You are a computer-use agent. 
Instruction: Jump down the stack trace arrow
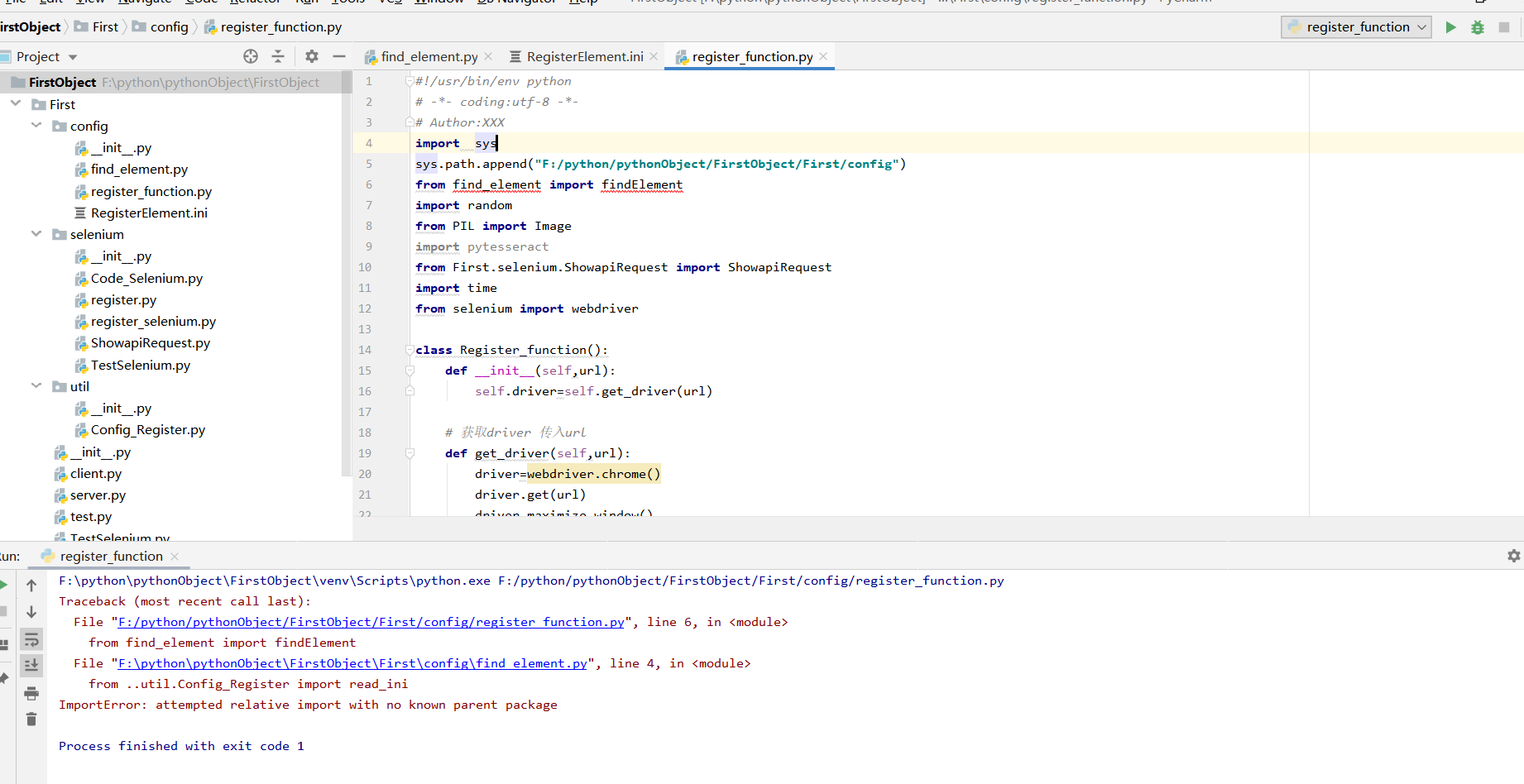[x=31, y=612]
